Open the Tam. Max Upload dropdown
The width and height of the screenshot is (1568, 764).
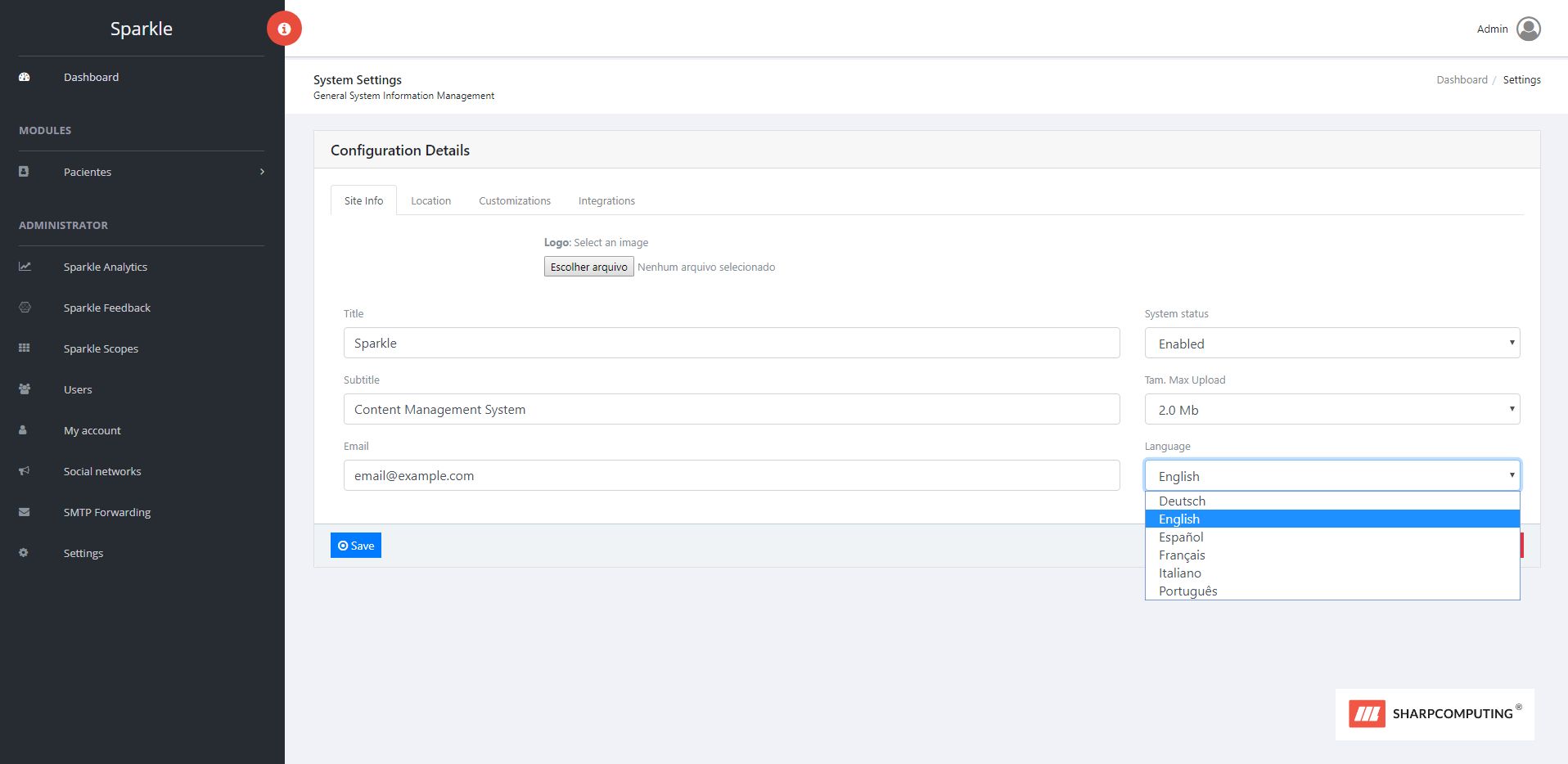1332,410
